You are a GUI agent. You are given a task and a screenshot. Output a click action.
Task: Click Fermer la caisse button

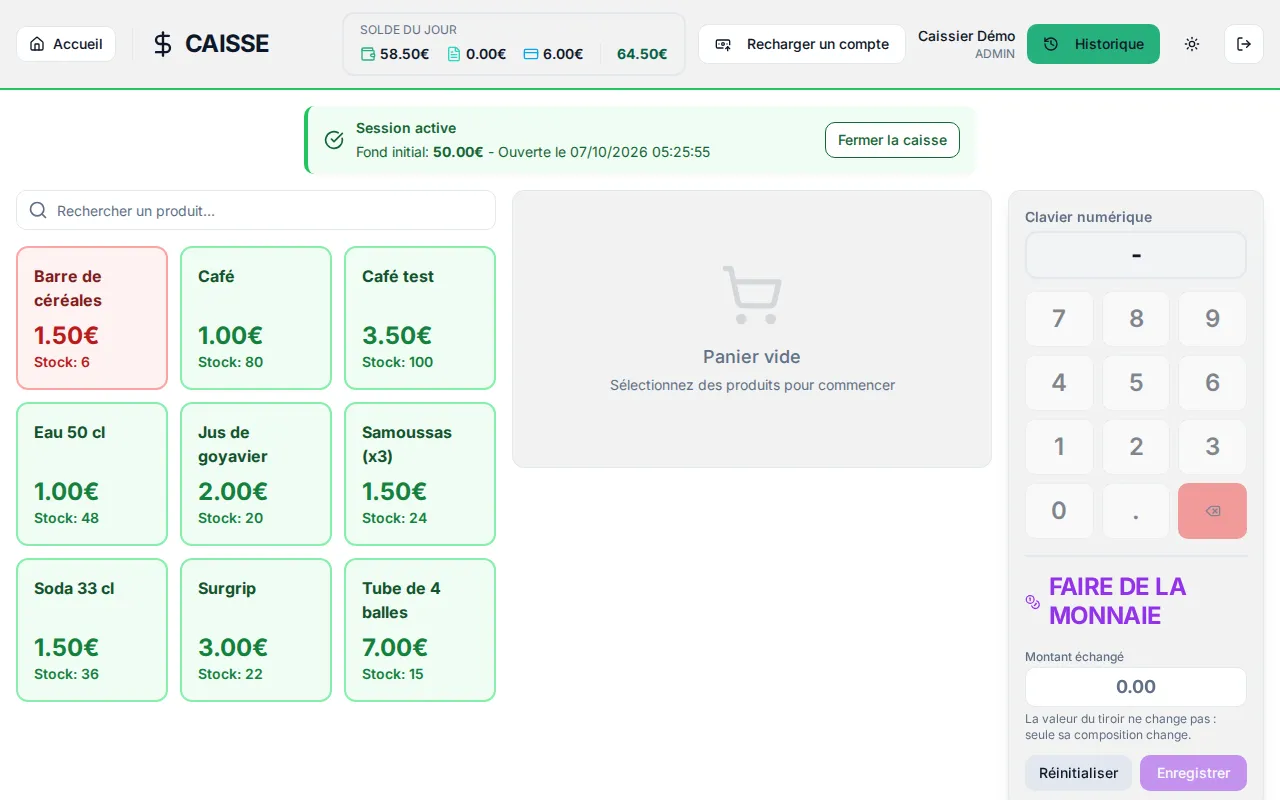pos(892,140)
